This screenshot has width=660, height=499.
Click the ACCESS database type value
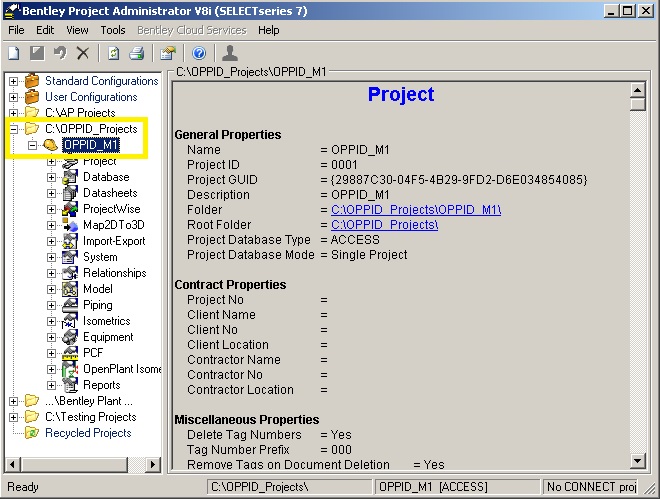[355, 240]
